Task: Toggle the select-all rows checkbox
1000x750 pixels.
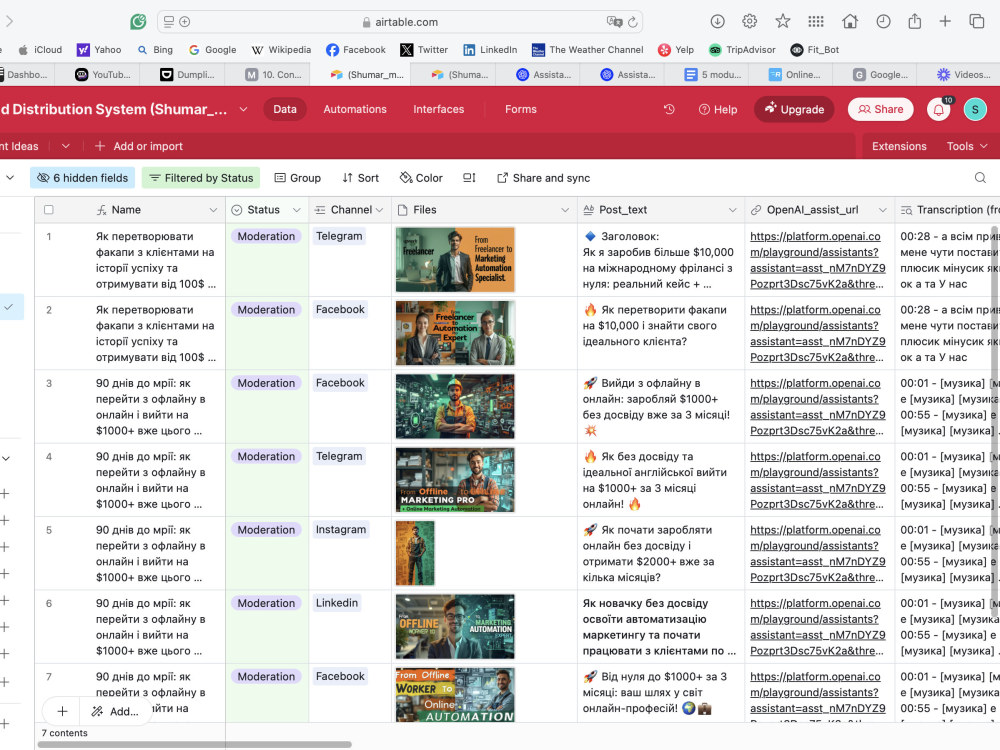Action: point(48,210)
